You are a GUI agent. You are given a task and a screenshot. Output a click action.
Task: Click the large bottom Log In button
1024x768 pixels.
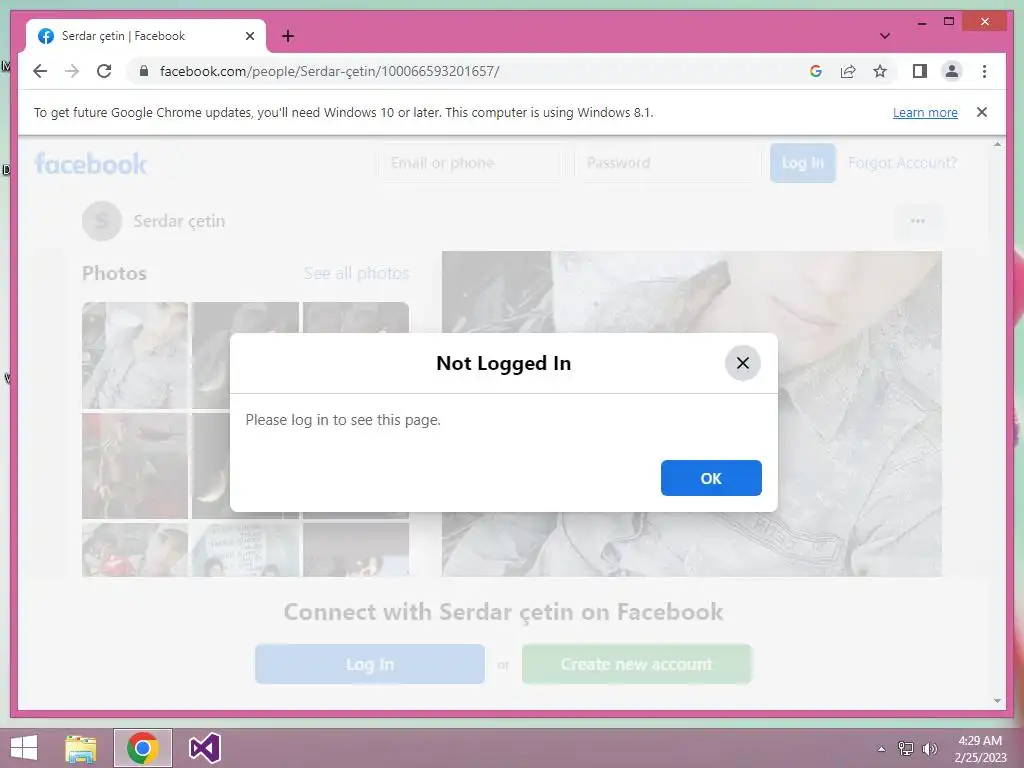[x=370, y=664]
